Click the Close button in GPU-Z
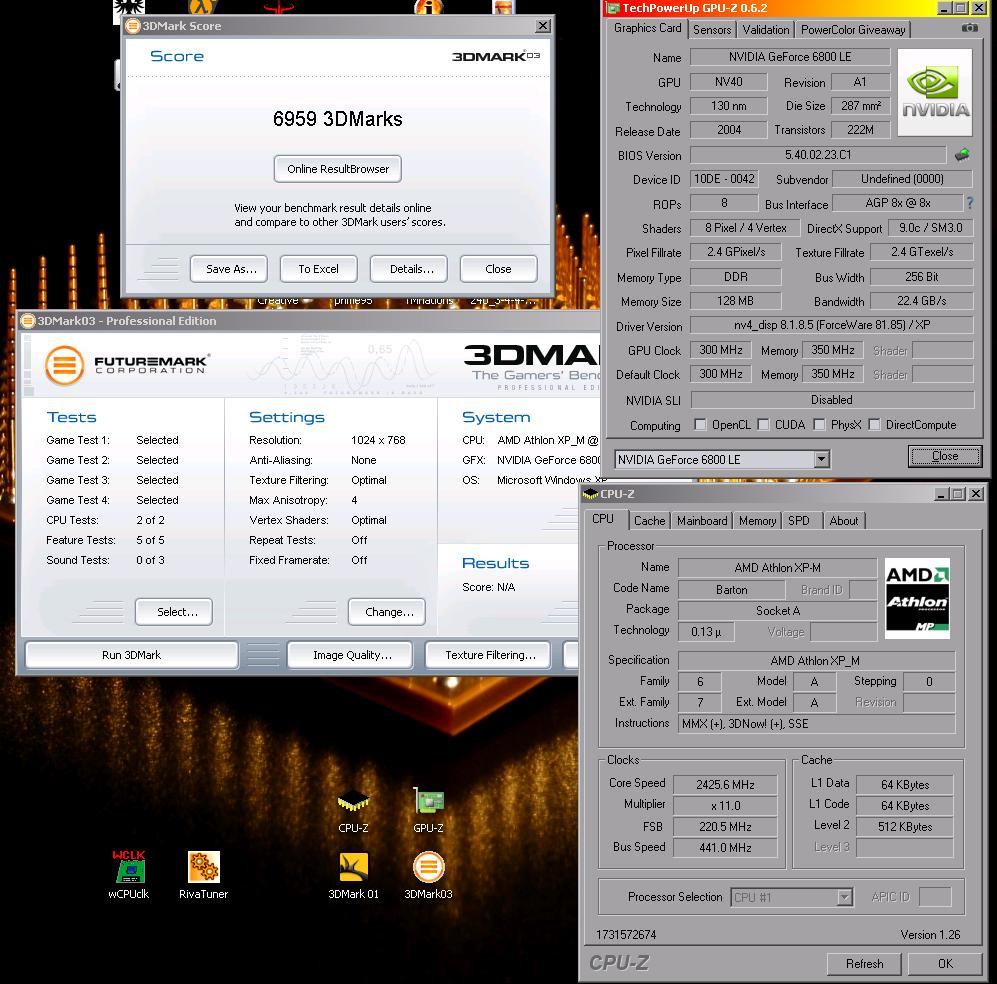The height and width of the screenshot is (984, 997). tap(945, 456)
